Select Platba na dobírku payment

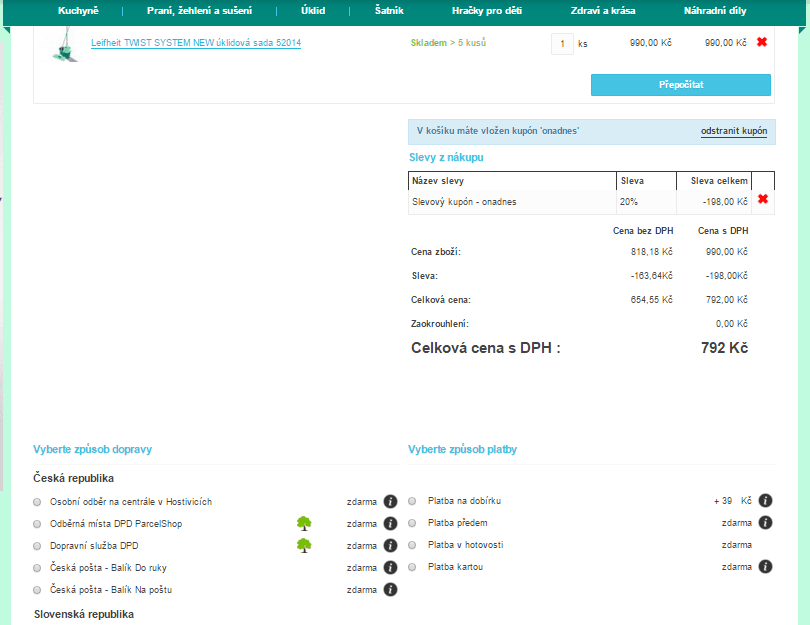[412, 501]
